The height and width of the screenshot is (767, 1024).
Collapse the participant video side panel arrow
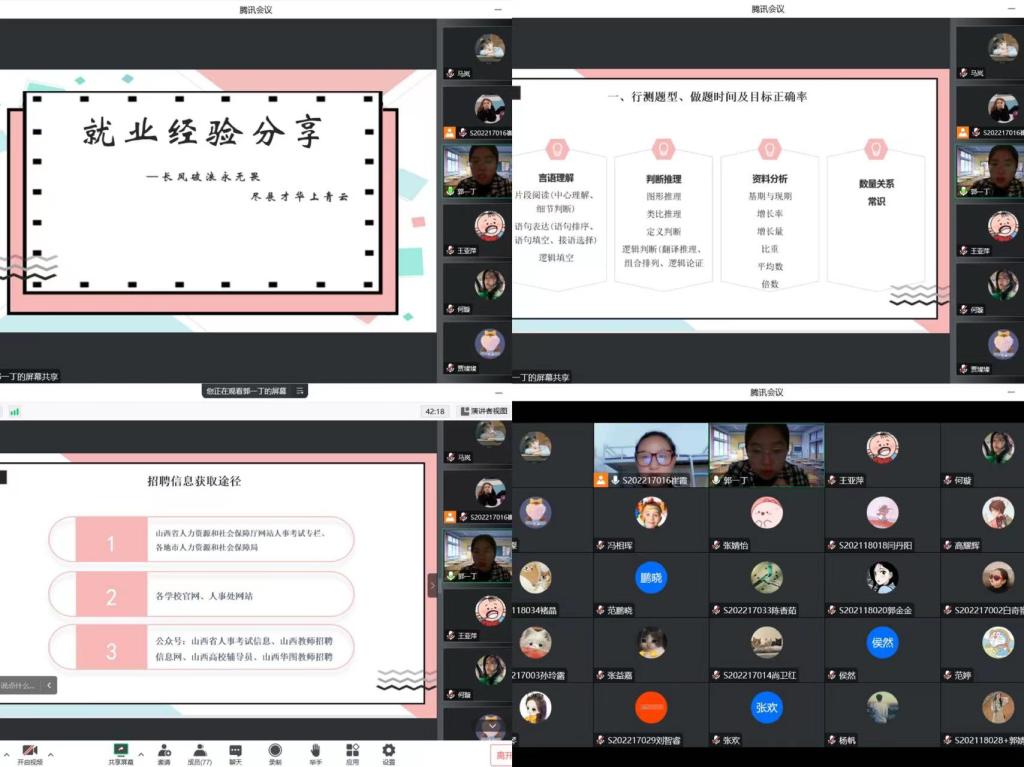433,585
